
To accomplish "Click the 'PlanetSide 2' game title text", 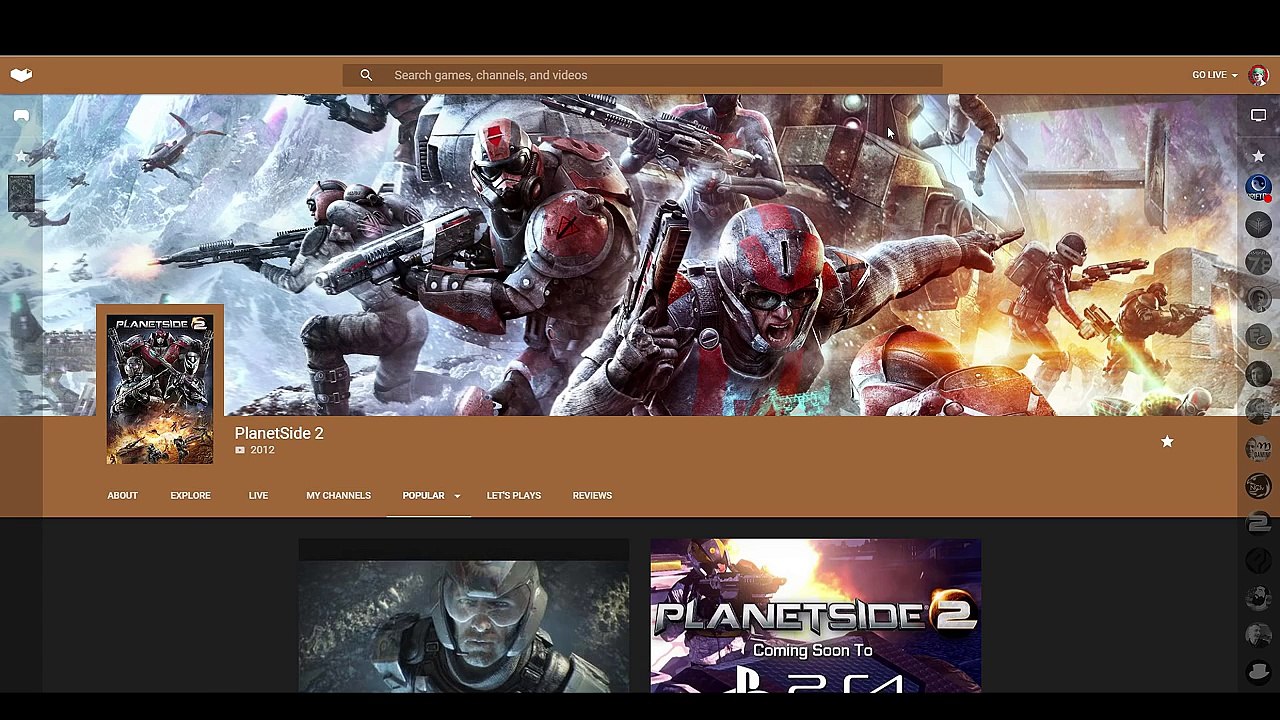I will [279, 433].
